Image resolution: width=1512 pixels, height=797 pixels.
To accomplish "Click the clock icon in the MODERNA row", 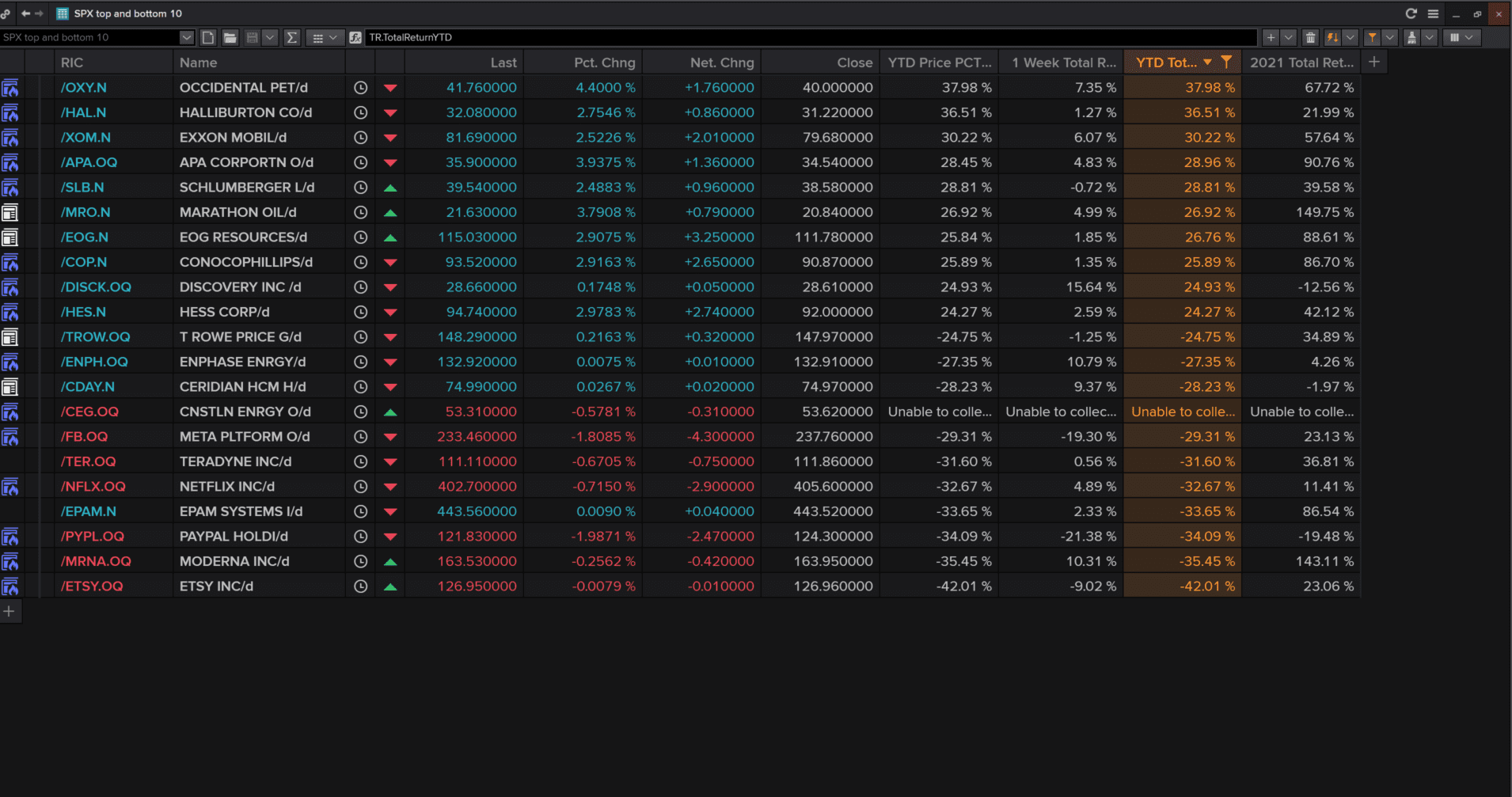I will click(360, 561).
